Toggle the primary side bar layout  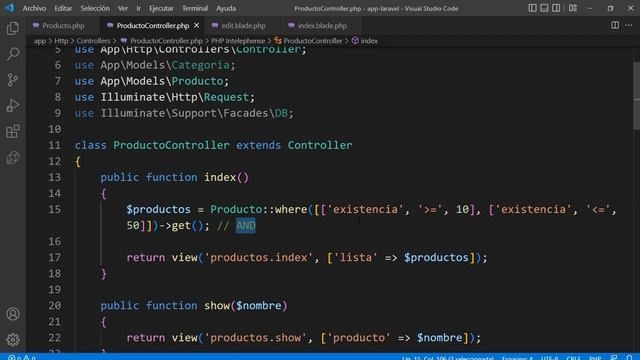[x=532, y=8]
